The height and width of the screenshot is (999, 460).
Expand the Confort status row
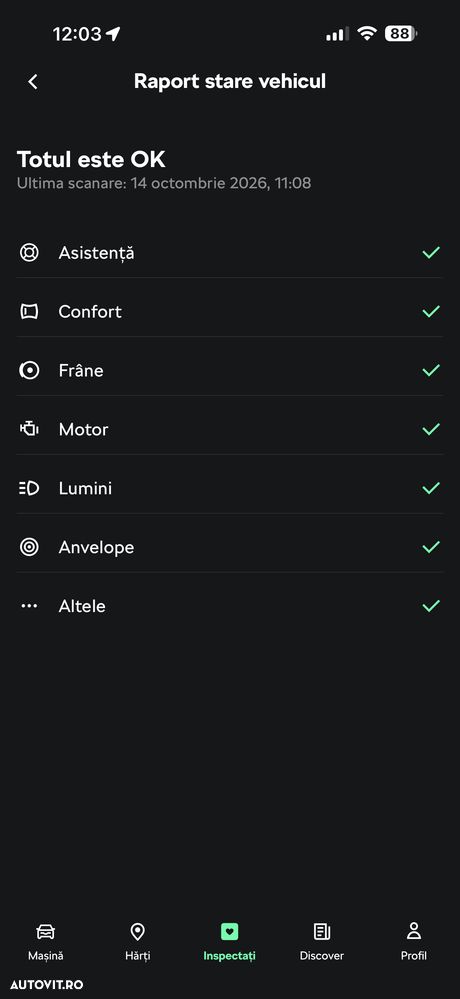coord(230,312)
